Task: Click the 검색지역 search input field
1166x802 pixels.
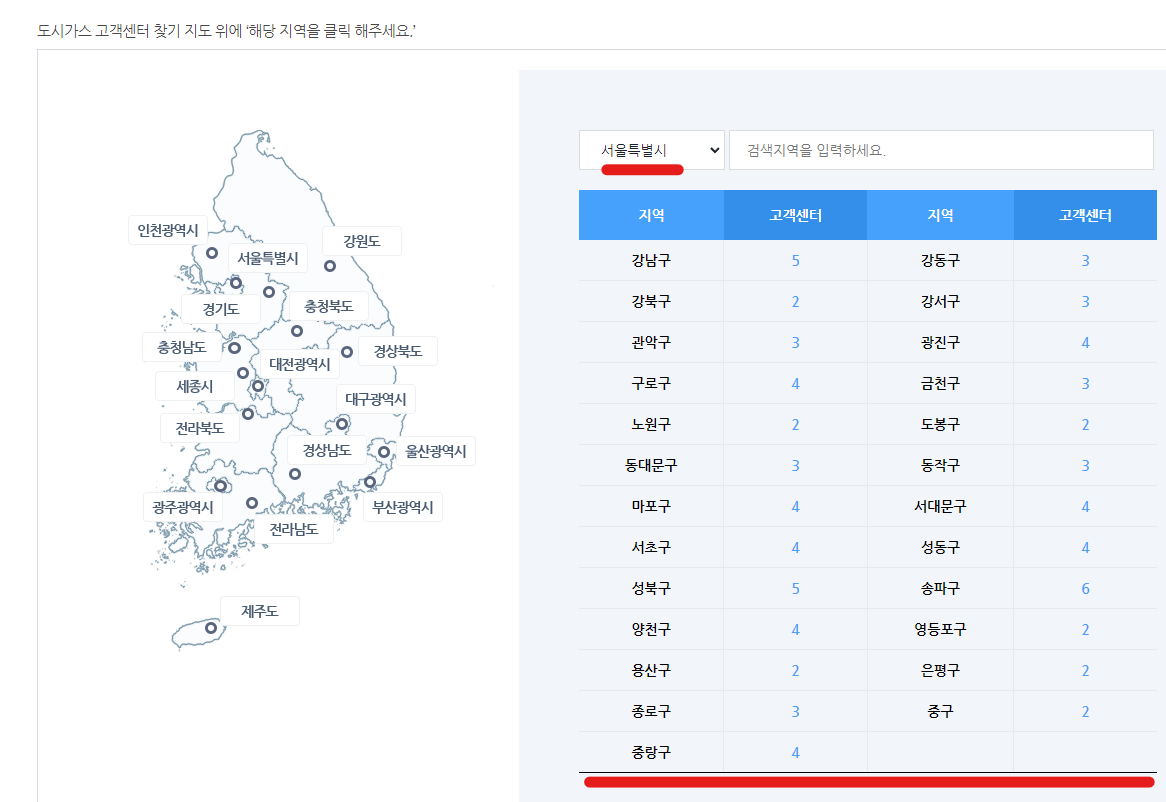Action: [940, 149]
